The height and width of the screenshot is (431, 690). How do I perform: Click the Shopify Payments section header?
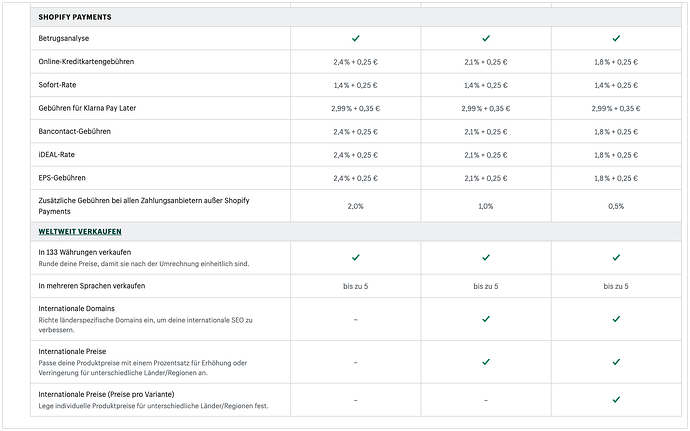(x=75, y=18)
